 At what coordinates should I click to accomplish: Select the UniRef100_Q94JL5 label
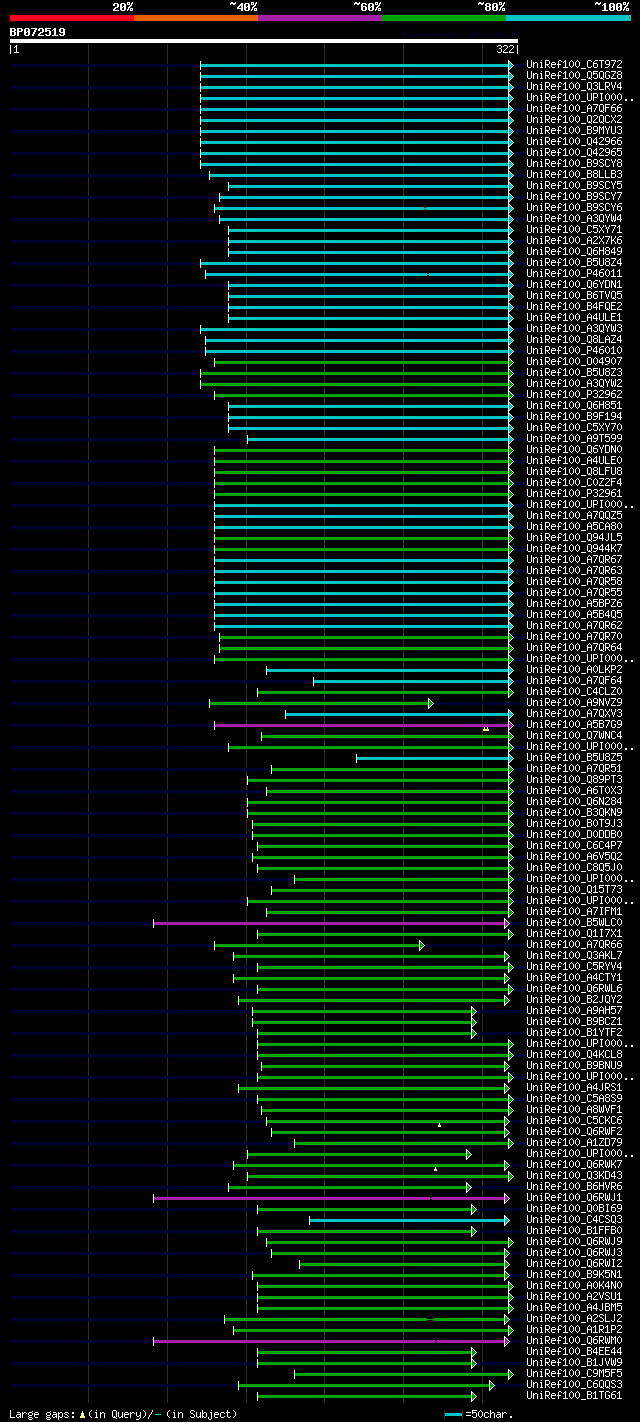[574, 537]
